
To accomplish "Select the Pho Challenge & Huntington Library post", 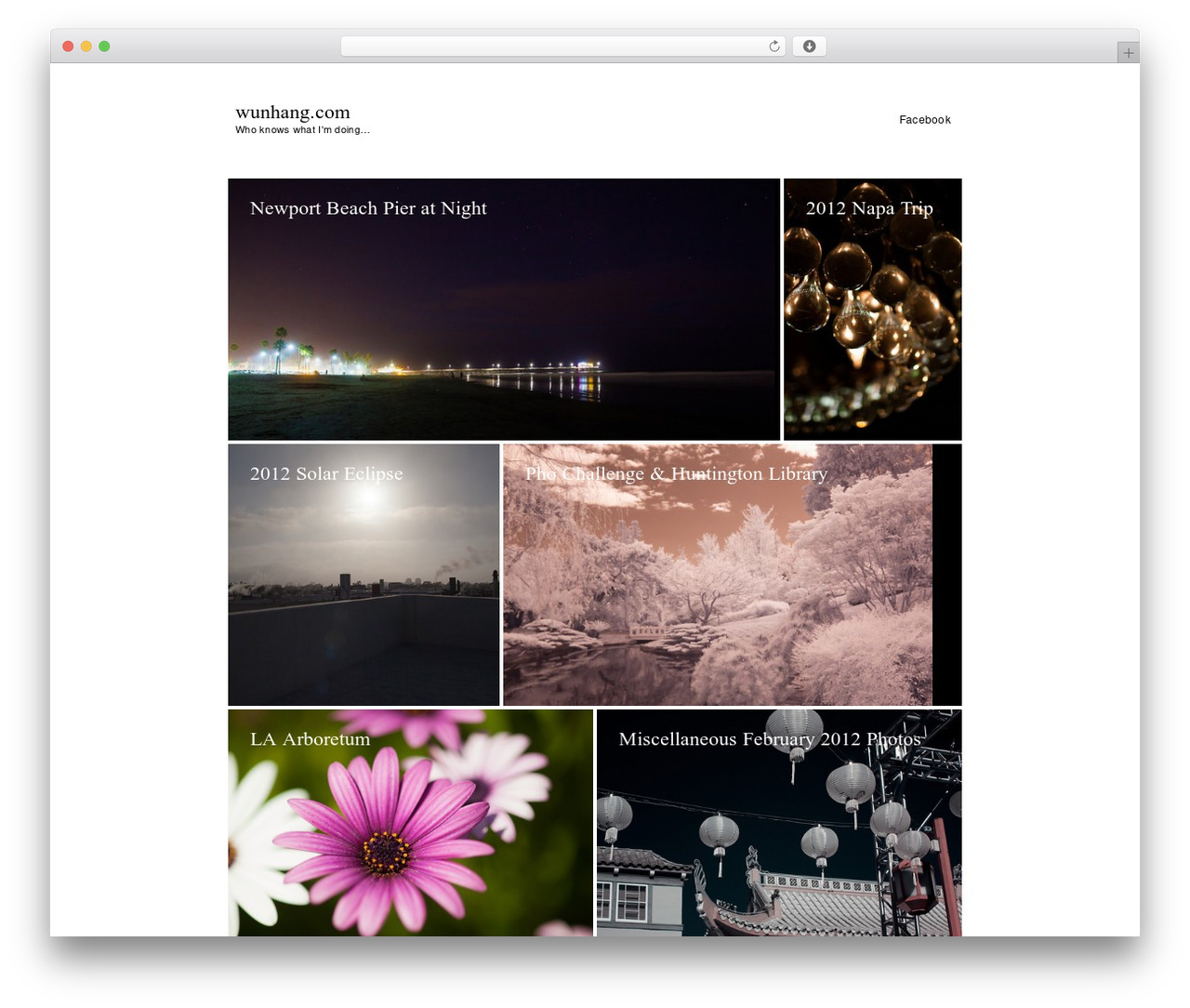I will click(x=733, y=575).
